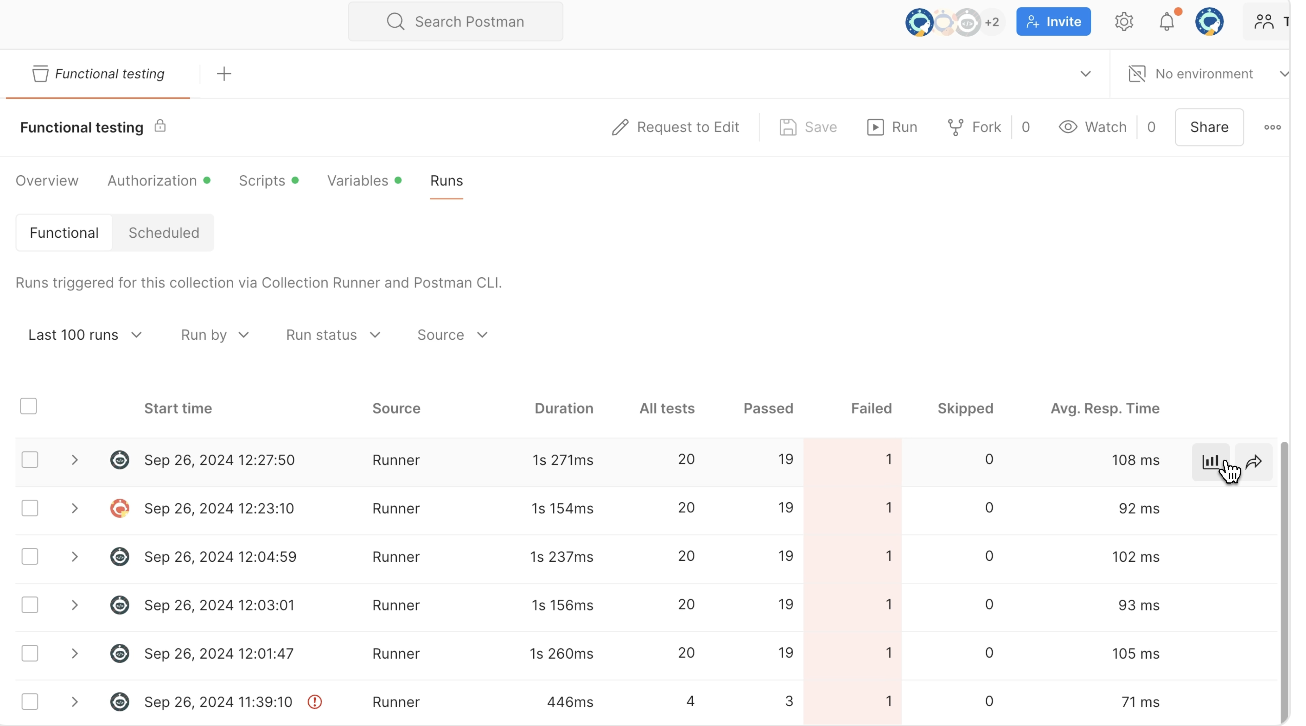Check the box for the 12:27:50 run
The width and height of the screenshot is (1306, 726).
click(x=30, y=460)
